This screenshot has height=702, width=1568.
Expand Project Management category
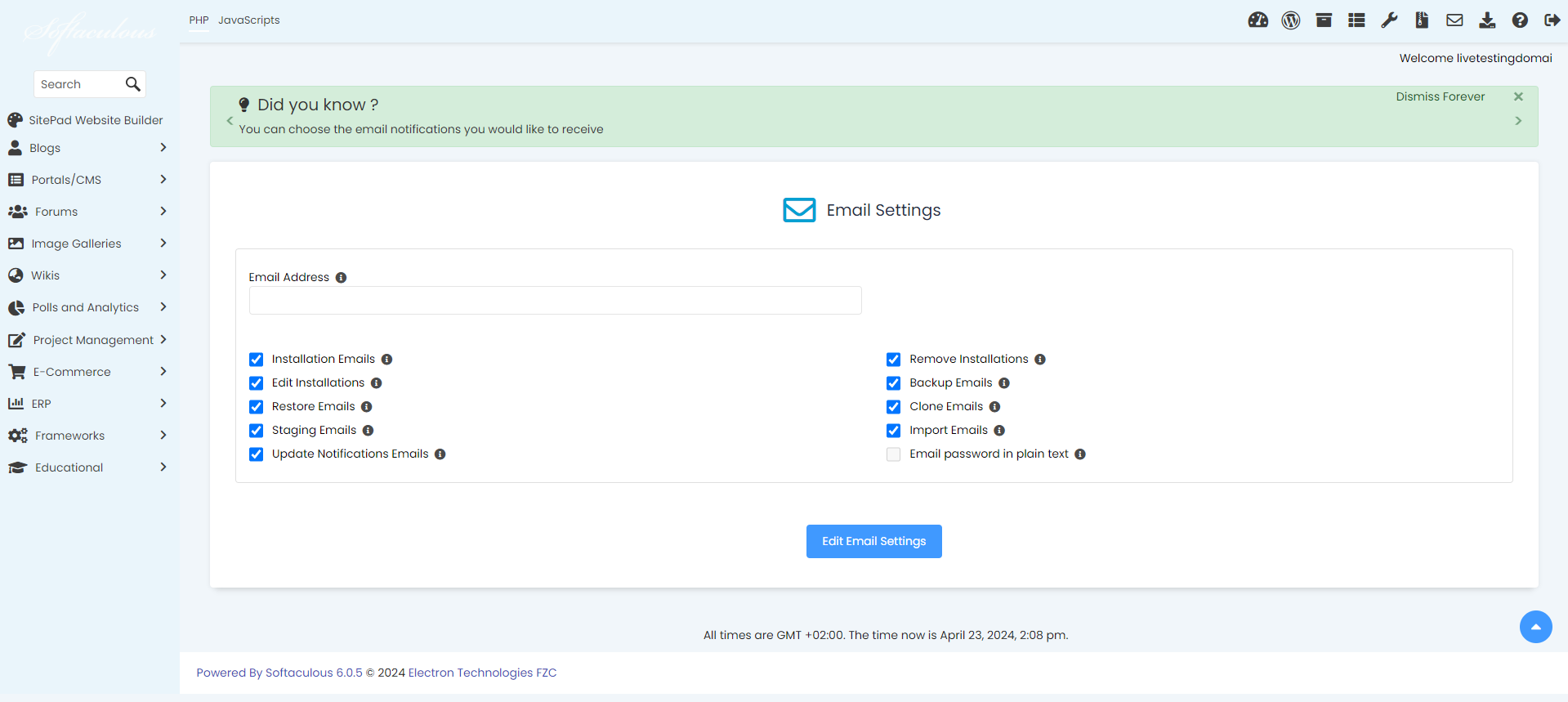[x=87, y=340]
